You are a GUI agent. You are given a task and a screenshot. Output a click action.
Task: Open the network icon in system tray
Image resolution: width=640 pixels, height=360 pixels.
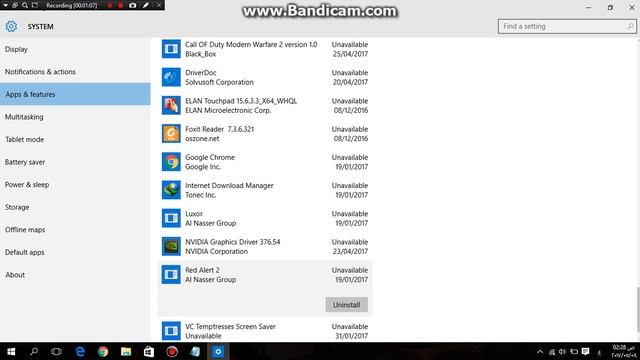point(552,351)
